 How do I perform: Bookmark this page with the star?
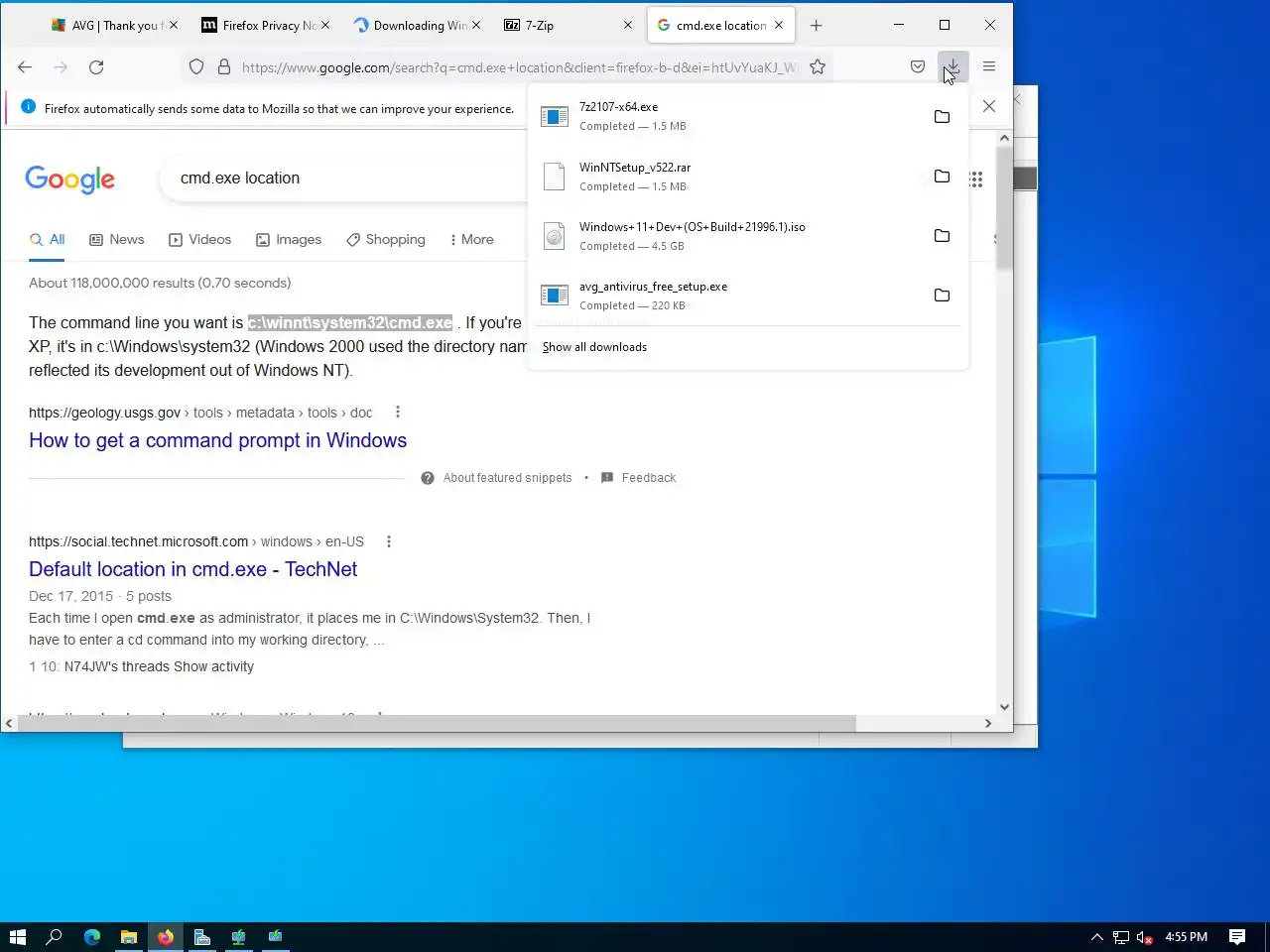818,66
